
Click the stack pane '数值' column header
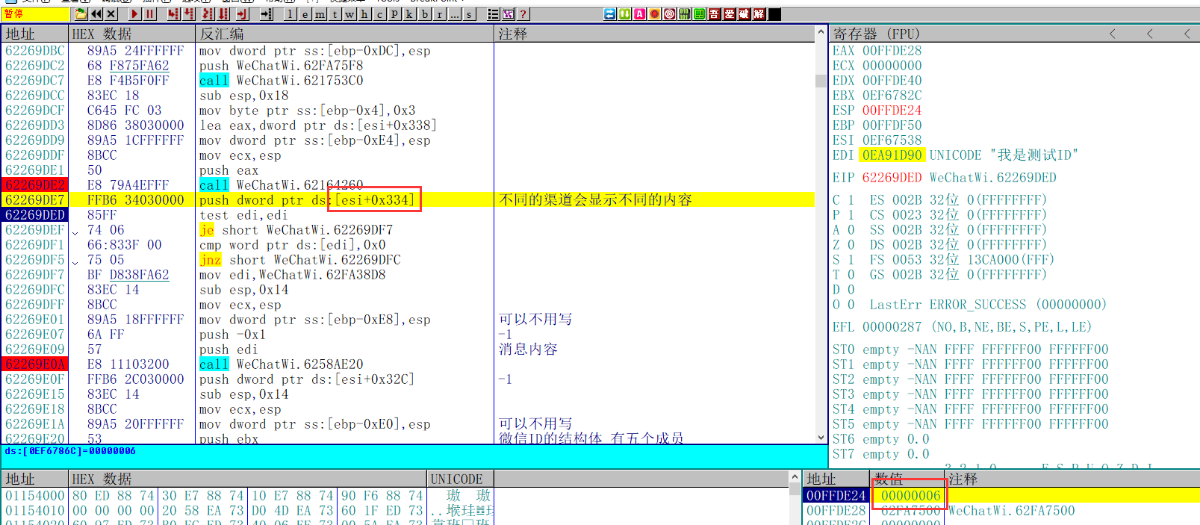(x=907, y=479)
